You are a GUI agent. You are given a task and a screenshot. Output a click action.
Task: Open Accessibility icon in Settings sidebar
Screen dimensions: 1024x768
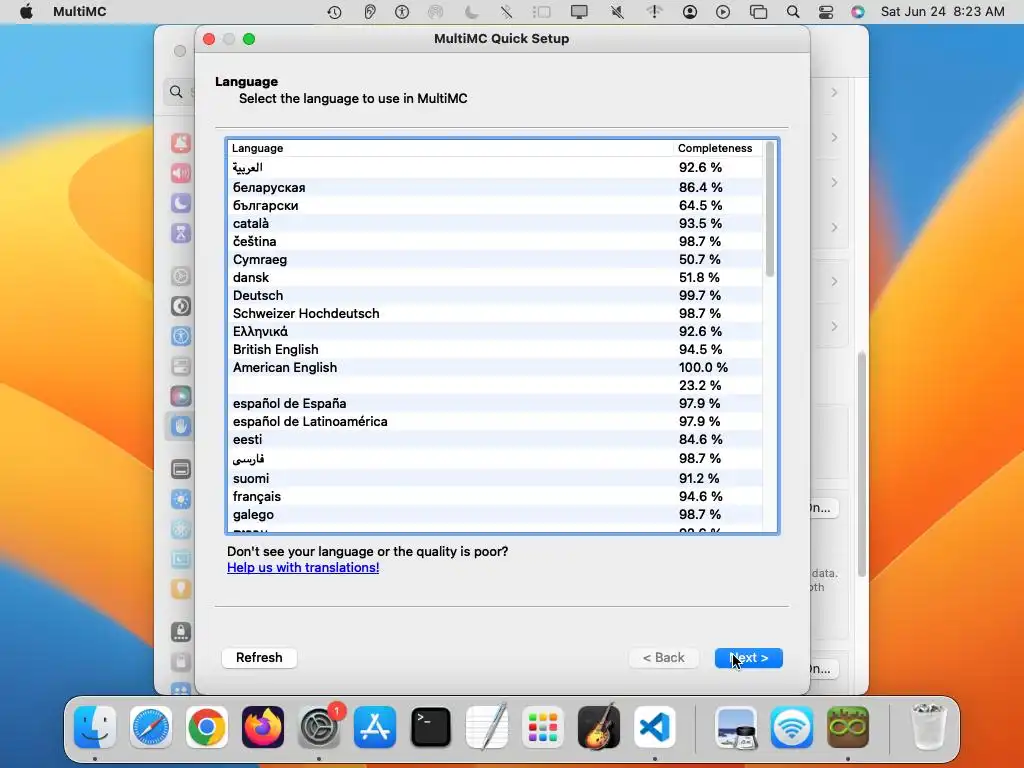pos(181,336)
